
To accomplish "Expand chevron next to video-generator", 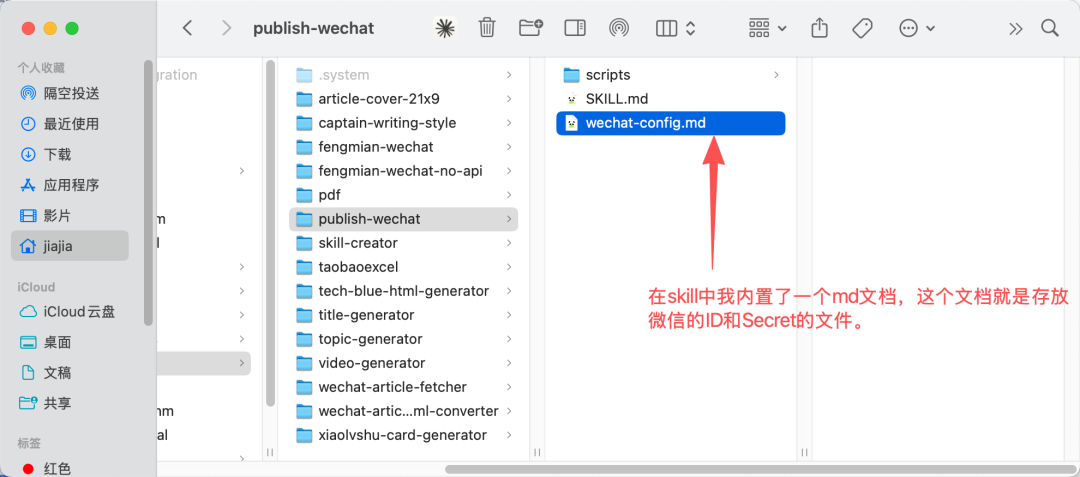I will (x=509, y=363).
